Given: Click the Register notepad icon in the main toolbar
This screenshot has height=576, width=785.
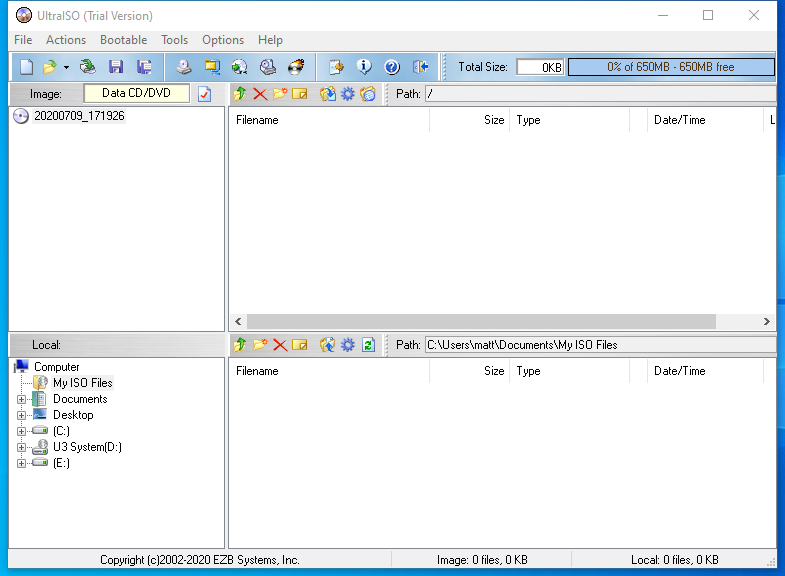Looking at the screenshot, I should tap(336, 67).
